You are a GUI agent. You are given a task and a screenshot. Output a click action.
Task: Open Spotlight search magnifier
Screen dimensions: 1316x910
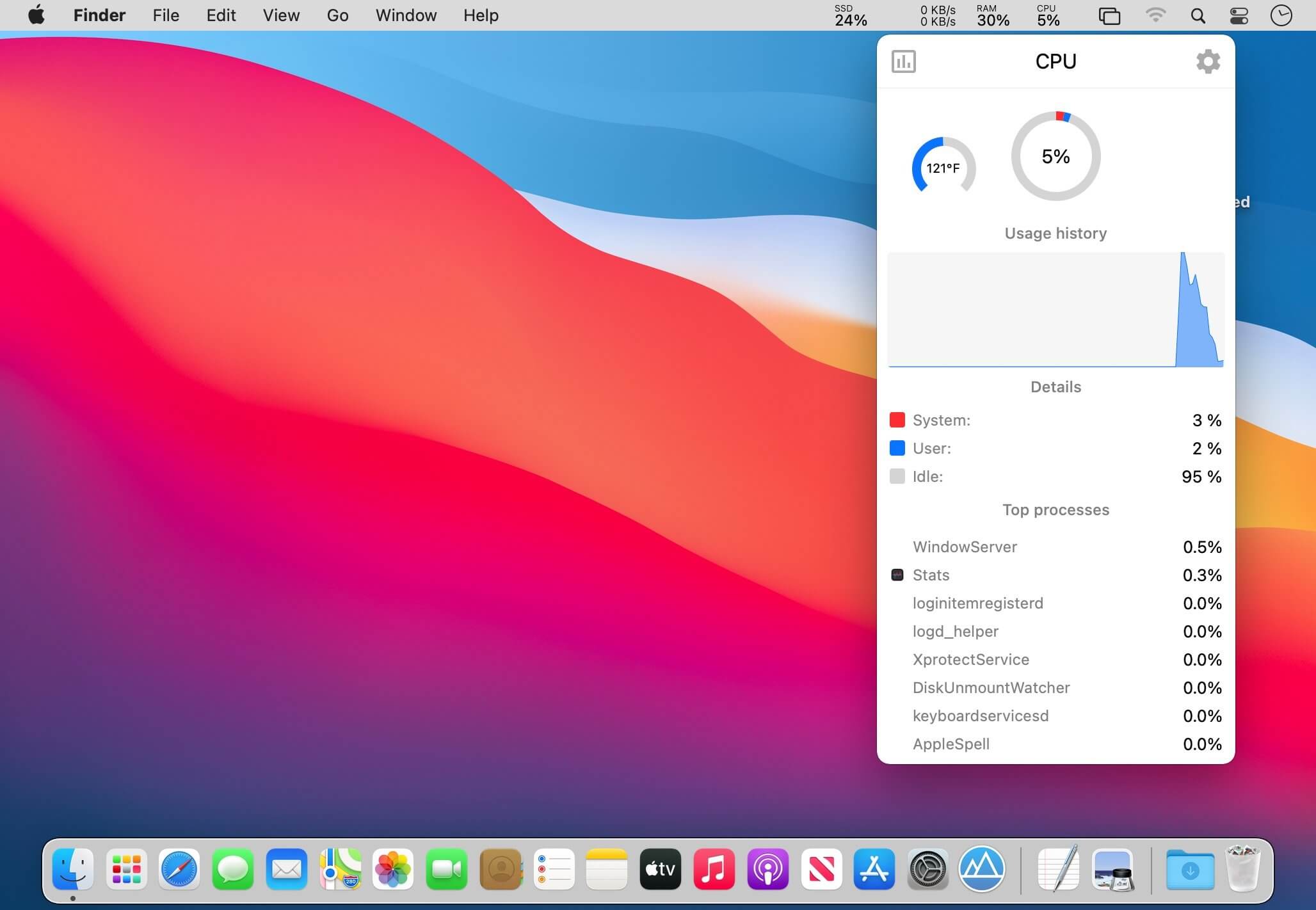pos(1198,15)
